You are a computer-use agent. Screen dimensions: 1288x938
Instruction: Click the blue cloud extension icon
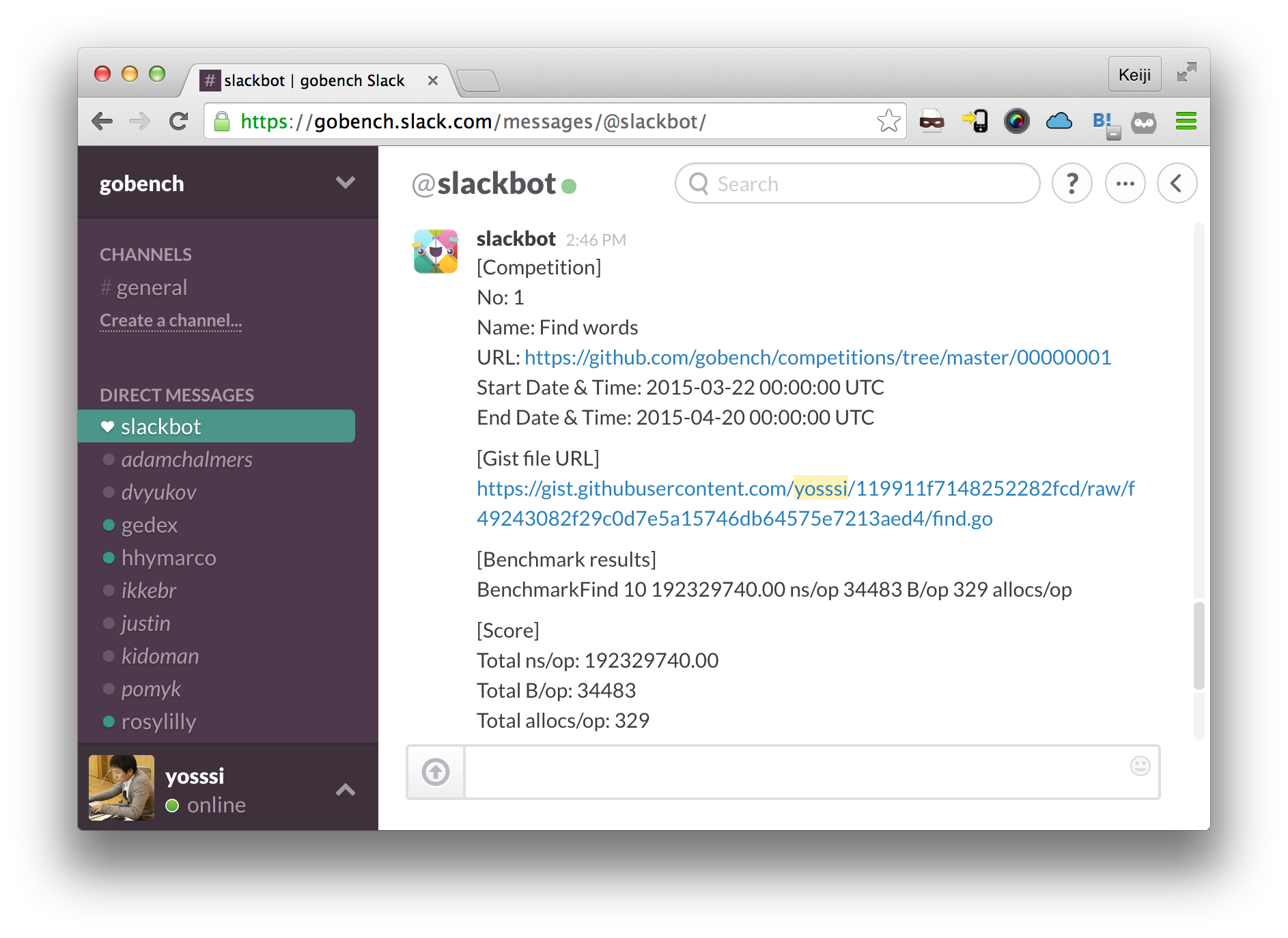(1059, 122)
